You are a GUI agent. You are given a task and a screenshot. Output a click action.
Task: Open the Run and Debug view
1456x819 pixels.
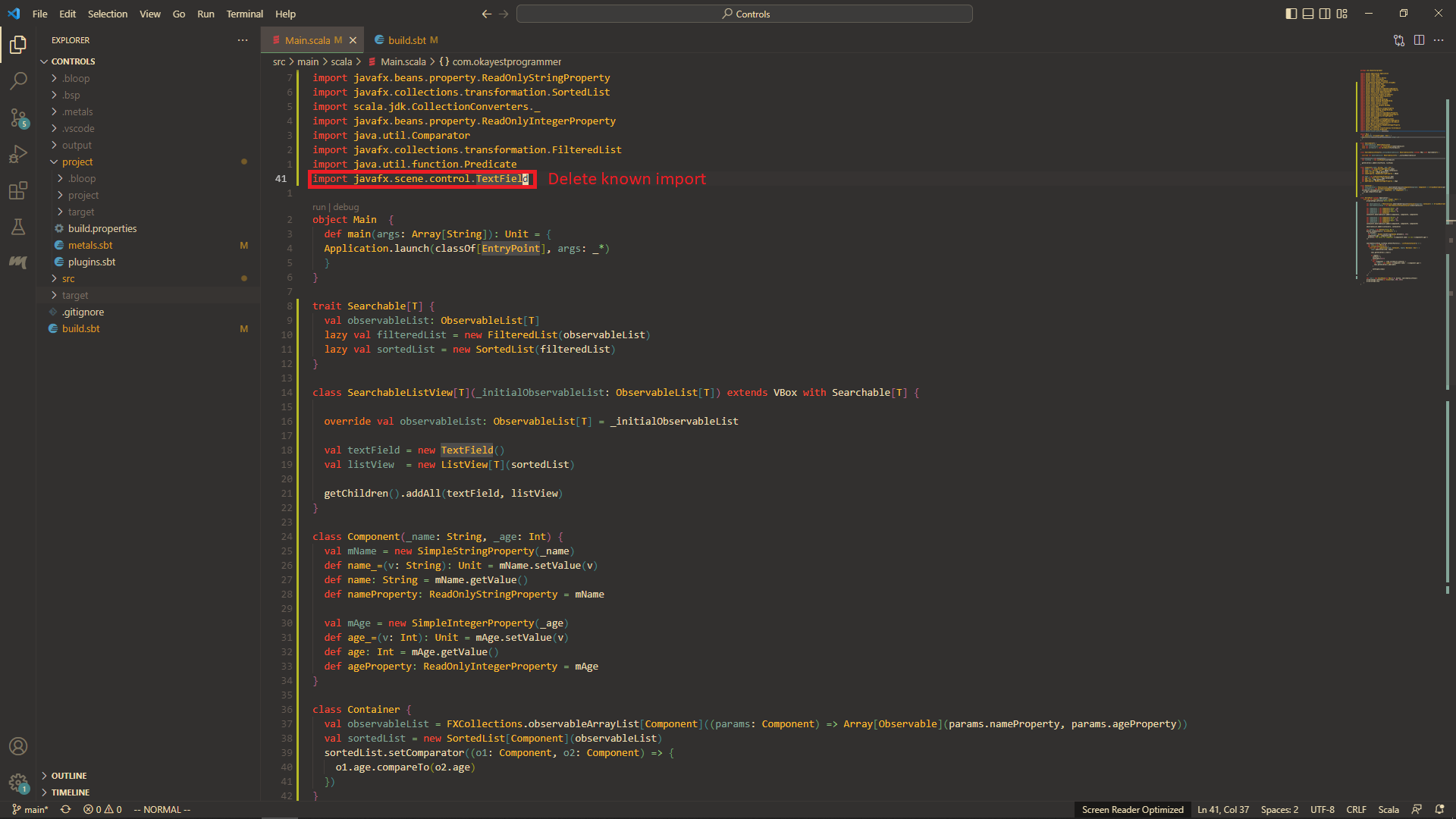tap(18, 154)
